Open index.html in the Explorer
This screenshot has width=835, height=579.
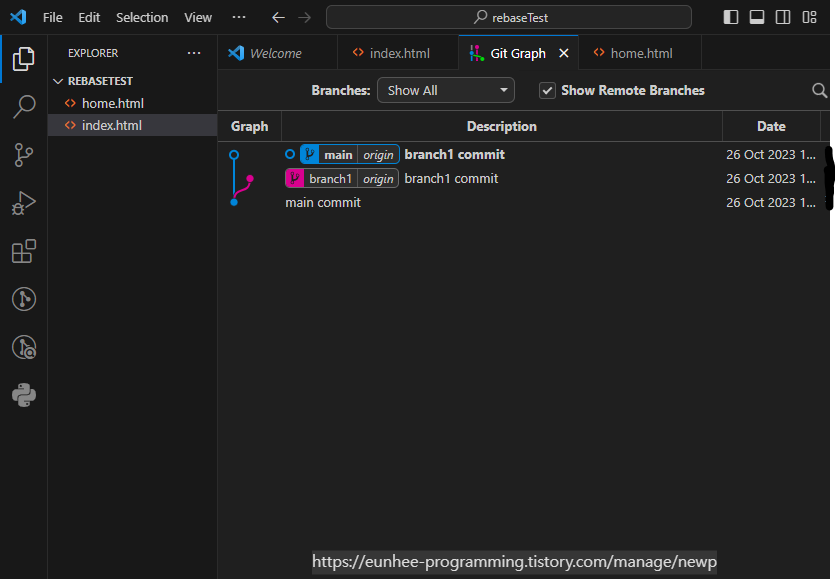tap(133, 125)
